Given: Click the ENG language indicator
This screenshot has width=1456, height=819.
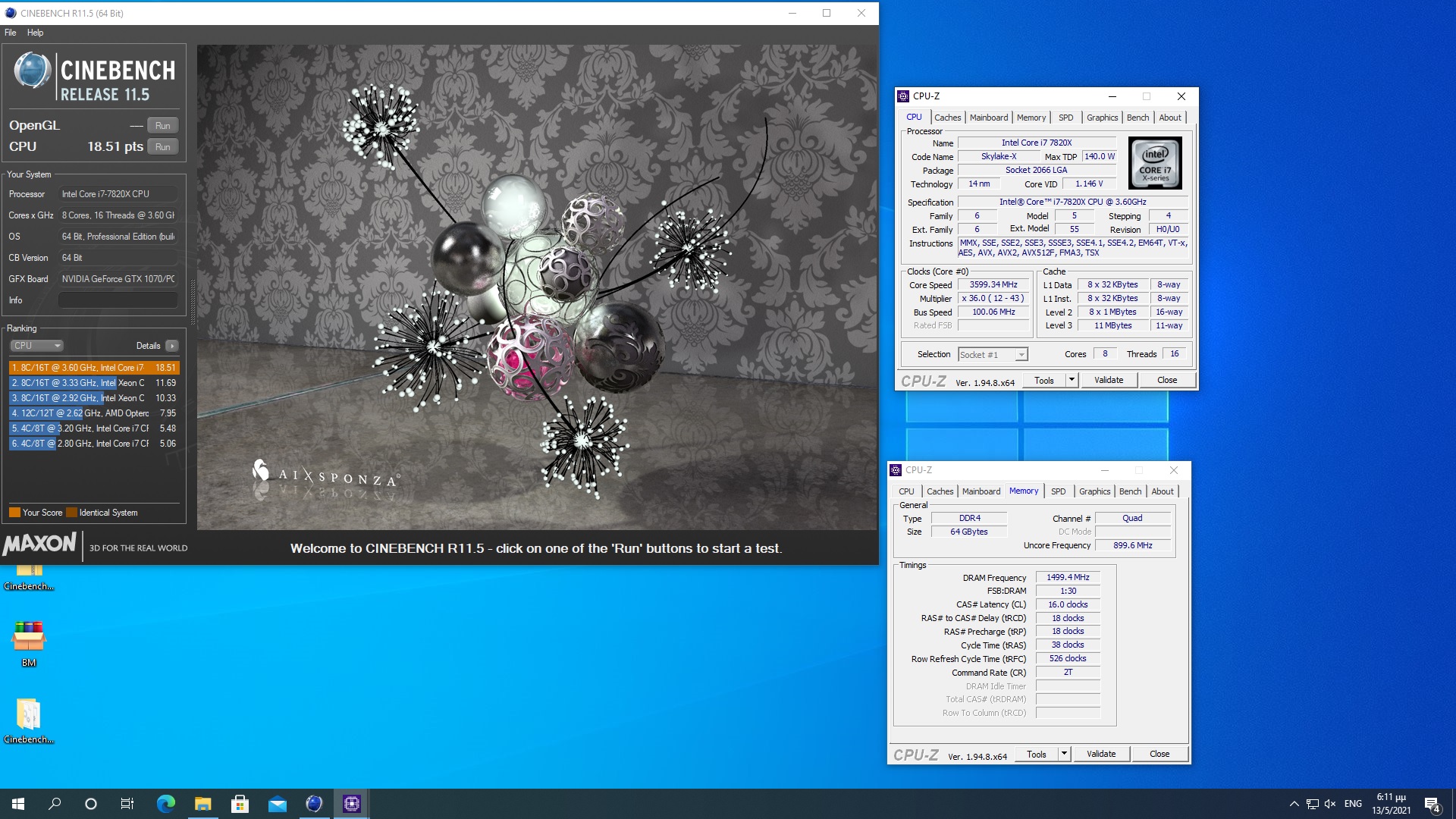Looking at the screenshot, I should click(x=1353, y=804).
